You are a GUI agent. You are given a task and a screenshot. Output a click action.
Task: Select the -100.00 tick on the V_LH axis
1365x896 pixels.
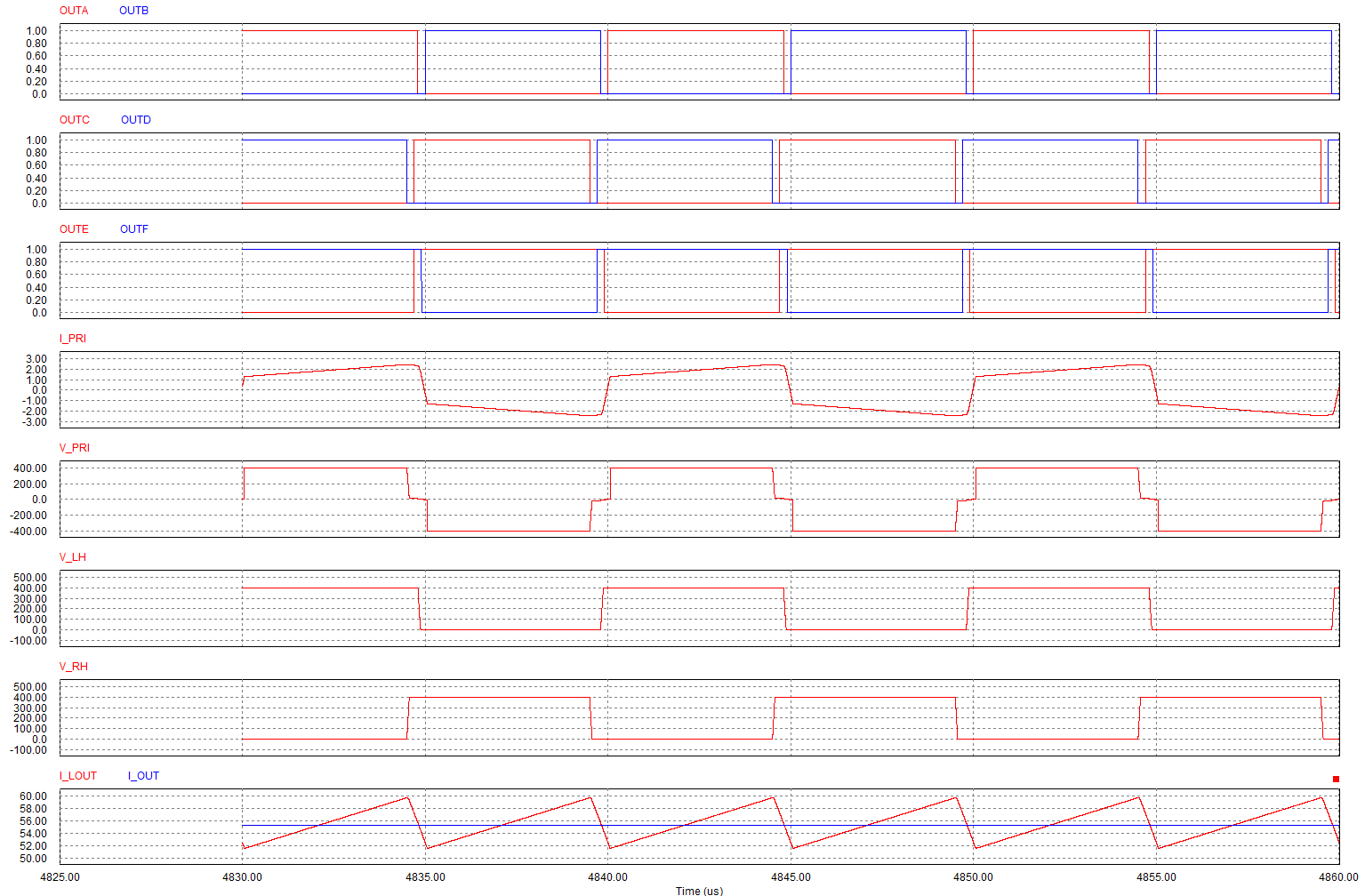(28, 641)
